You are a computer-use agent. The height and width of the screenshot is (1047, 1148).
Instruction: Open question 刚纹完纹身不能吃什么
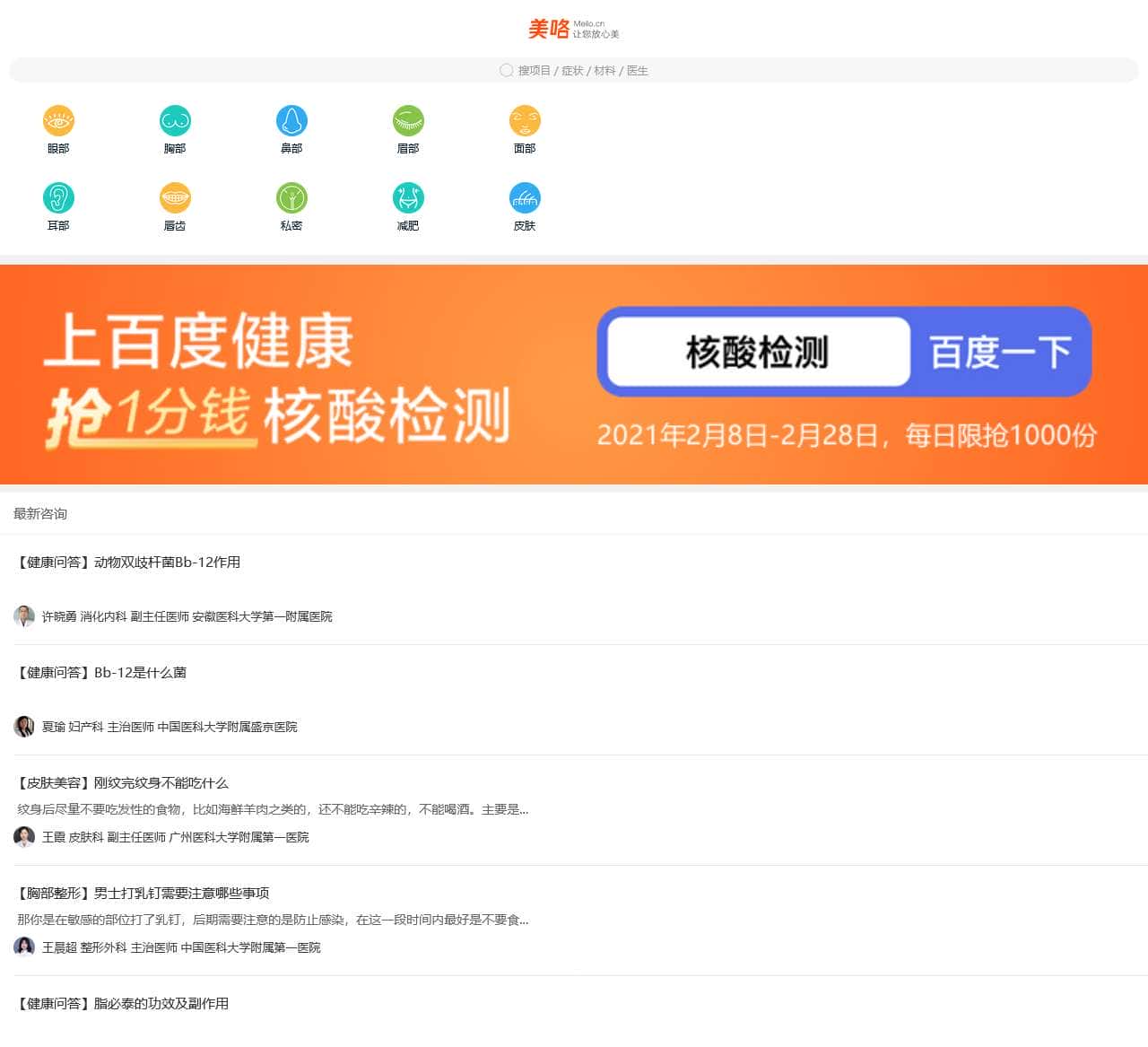pyautogui.click(x=123, y=783)
